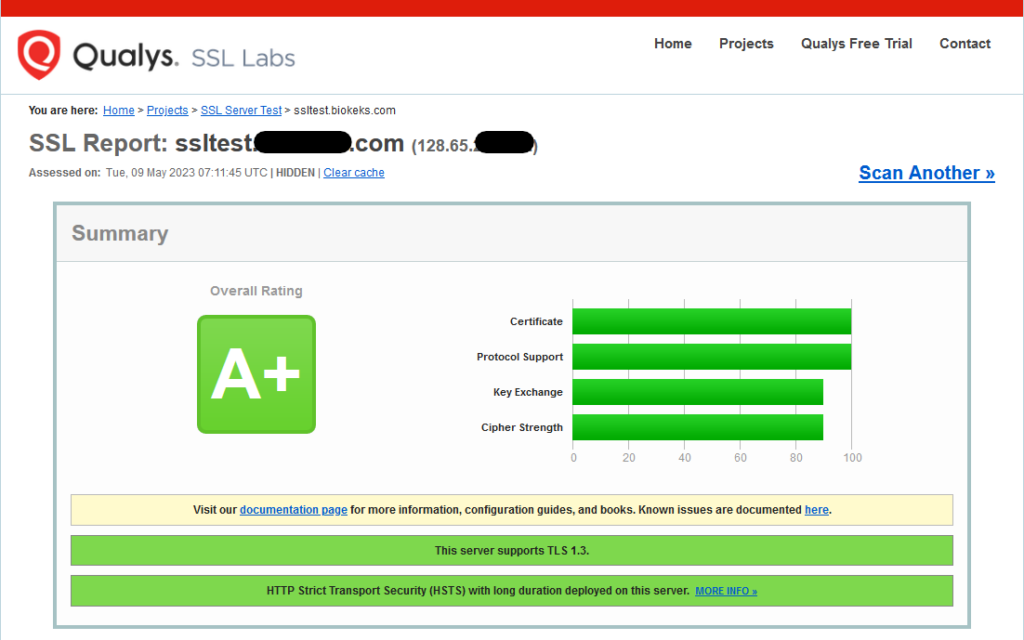This screenshot has height=640, width=1024.
Task: Click the Projects breadcrumb link
Action: tap(167, 111)
